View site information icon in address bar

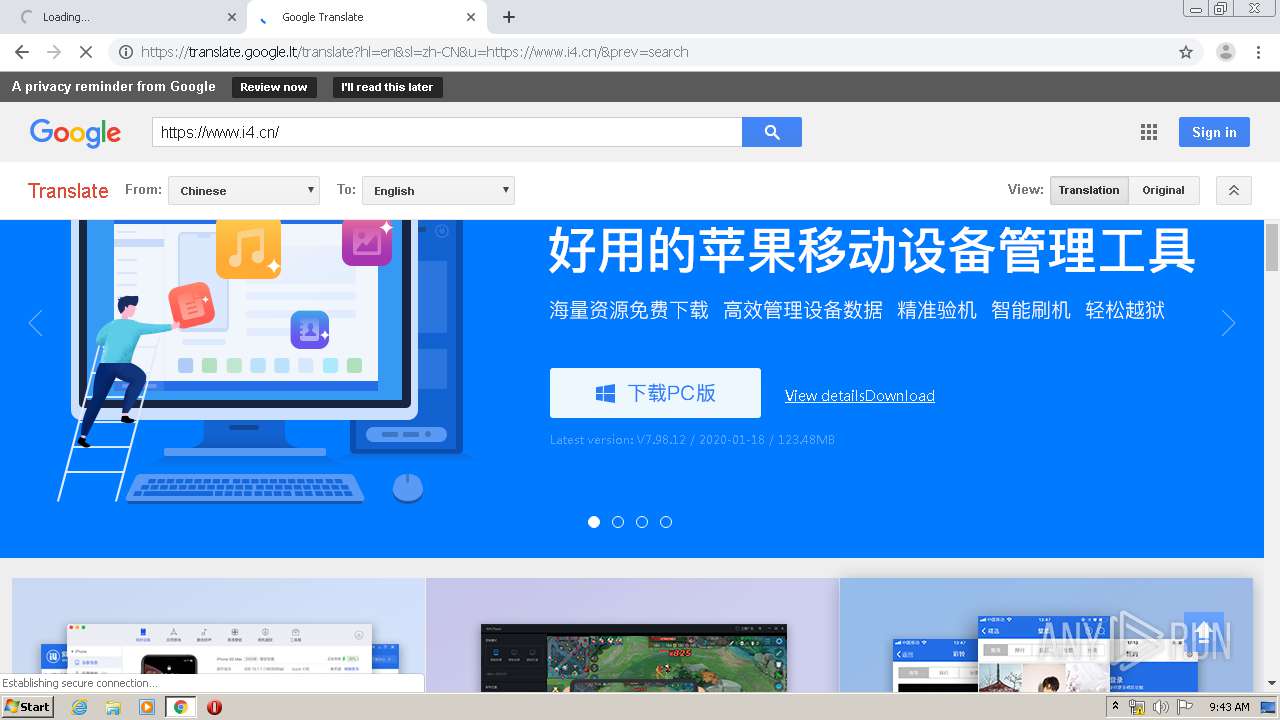[x=126, y=52]
